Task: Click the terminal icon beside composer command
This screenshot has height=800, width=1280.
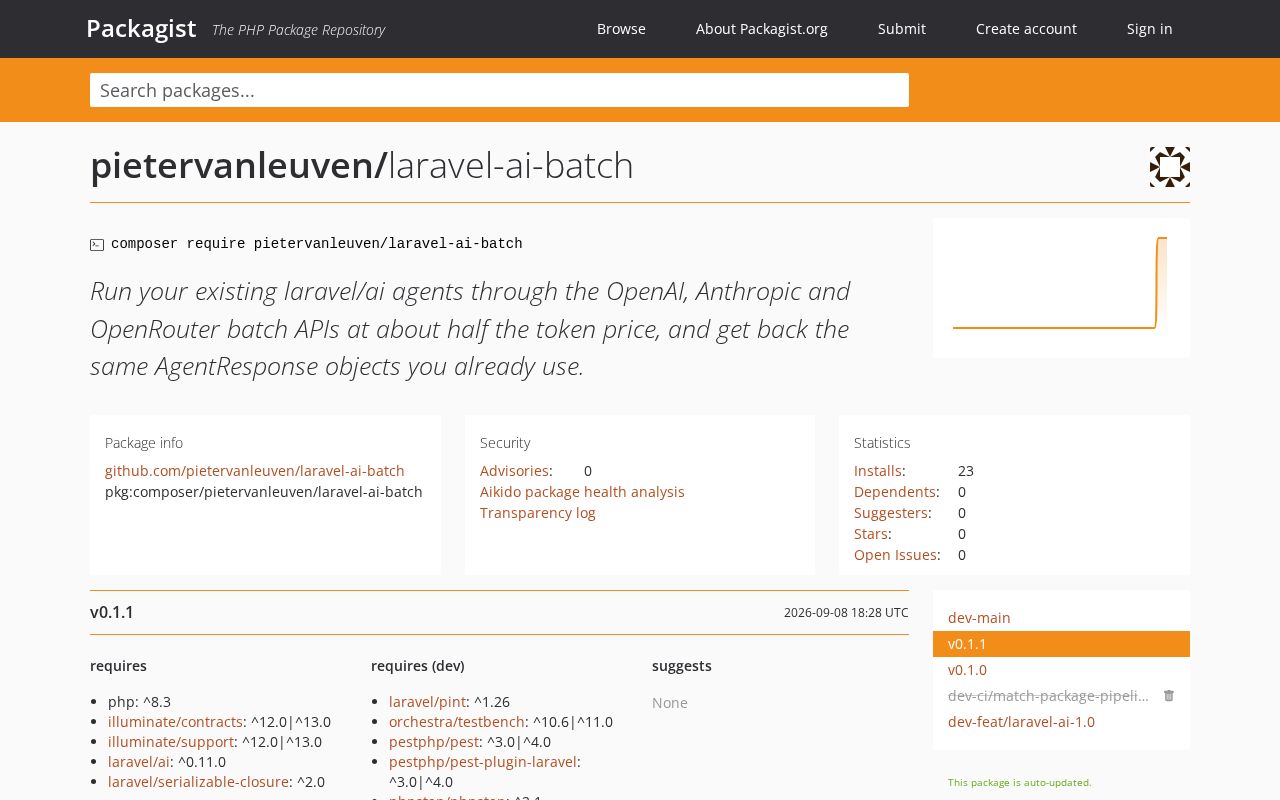Action: [97, 244]
